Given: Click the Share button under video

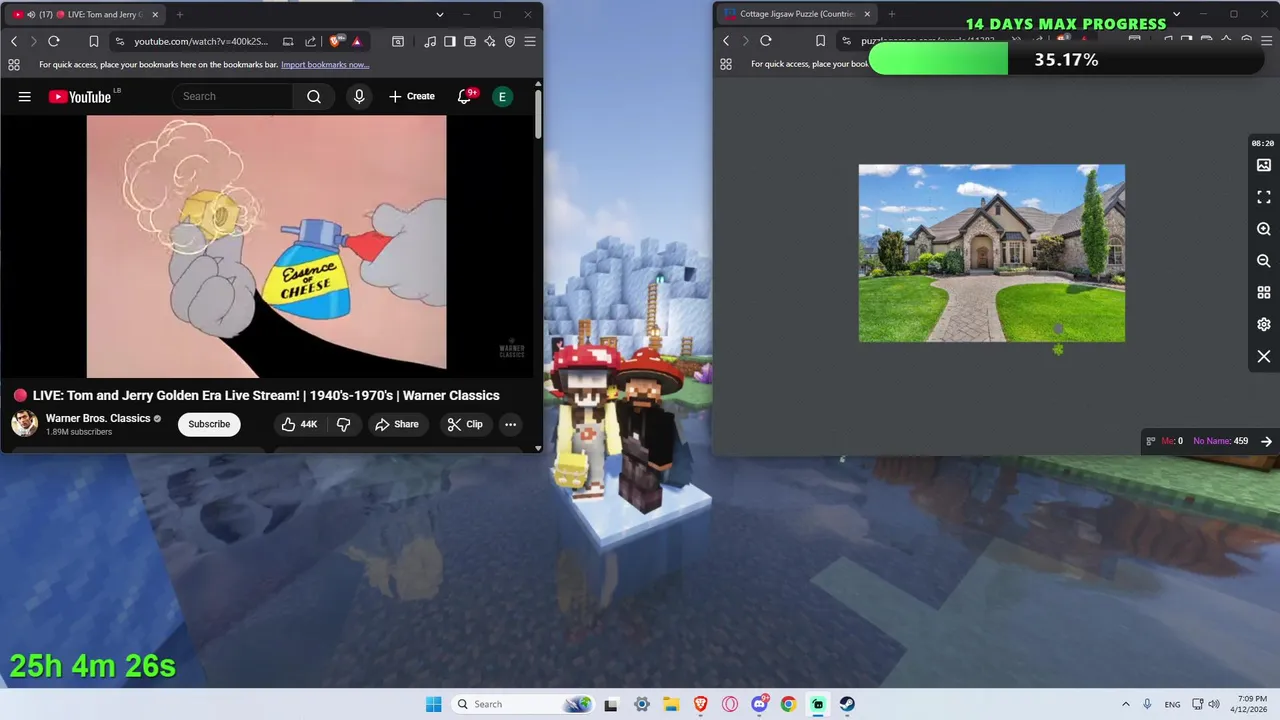Looking at the screenshot, I should (x=397, y=424).
